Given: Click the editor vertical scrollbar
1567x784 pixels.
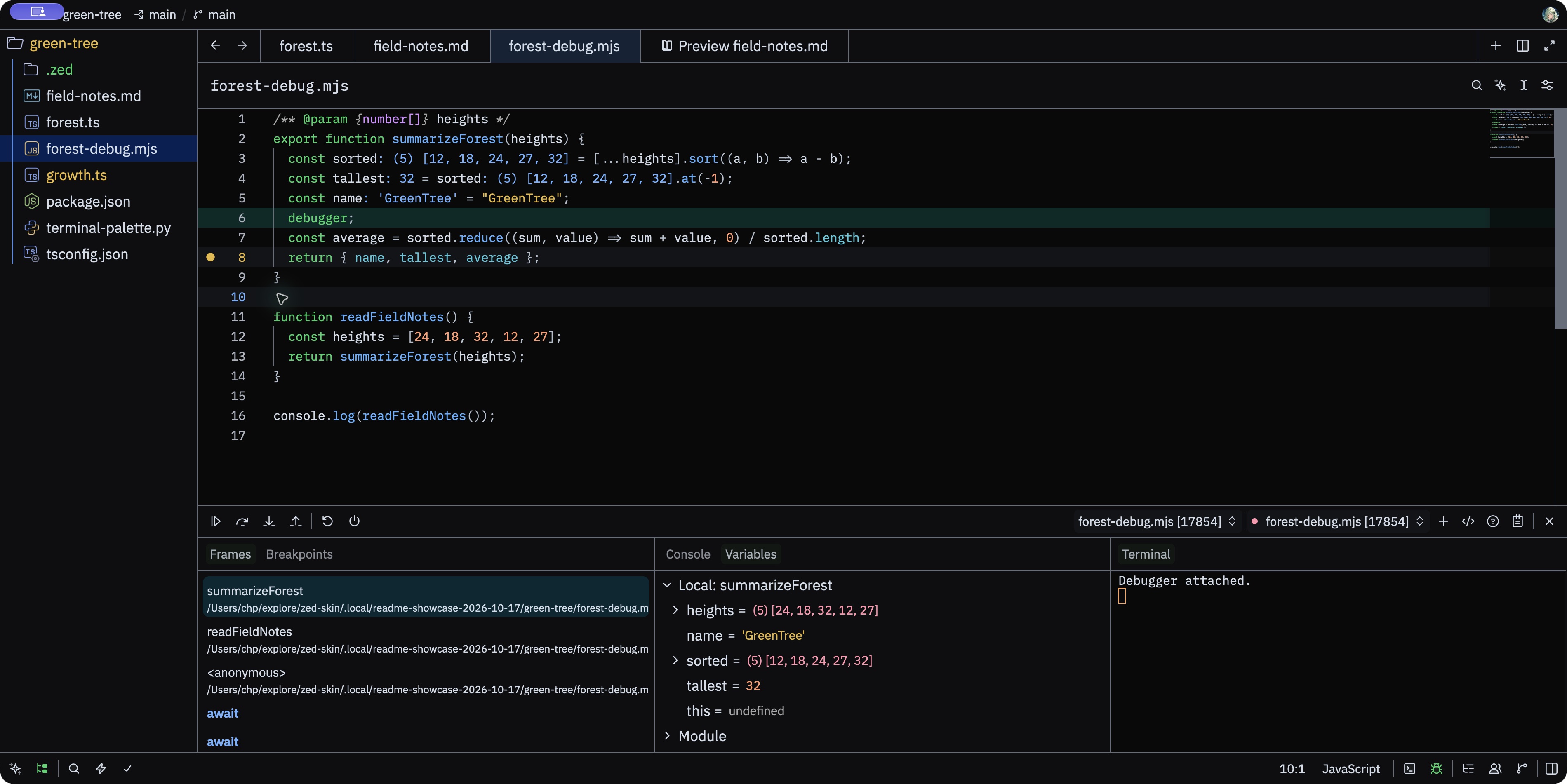Looking at the screenshot, I should click(1560, 219).
